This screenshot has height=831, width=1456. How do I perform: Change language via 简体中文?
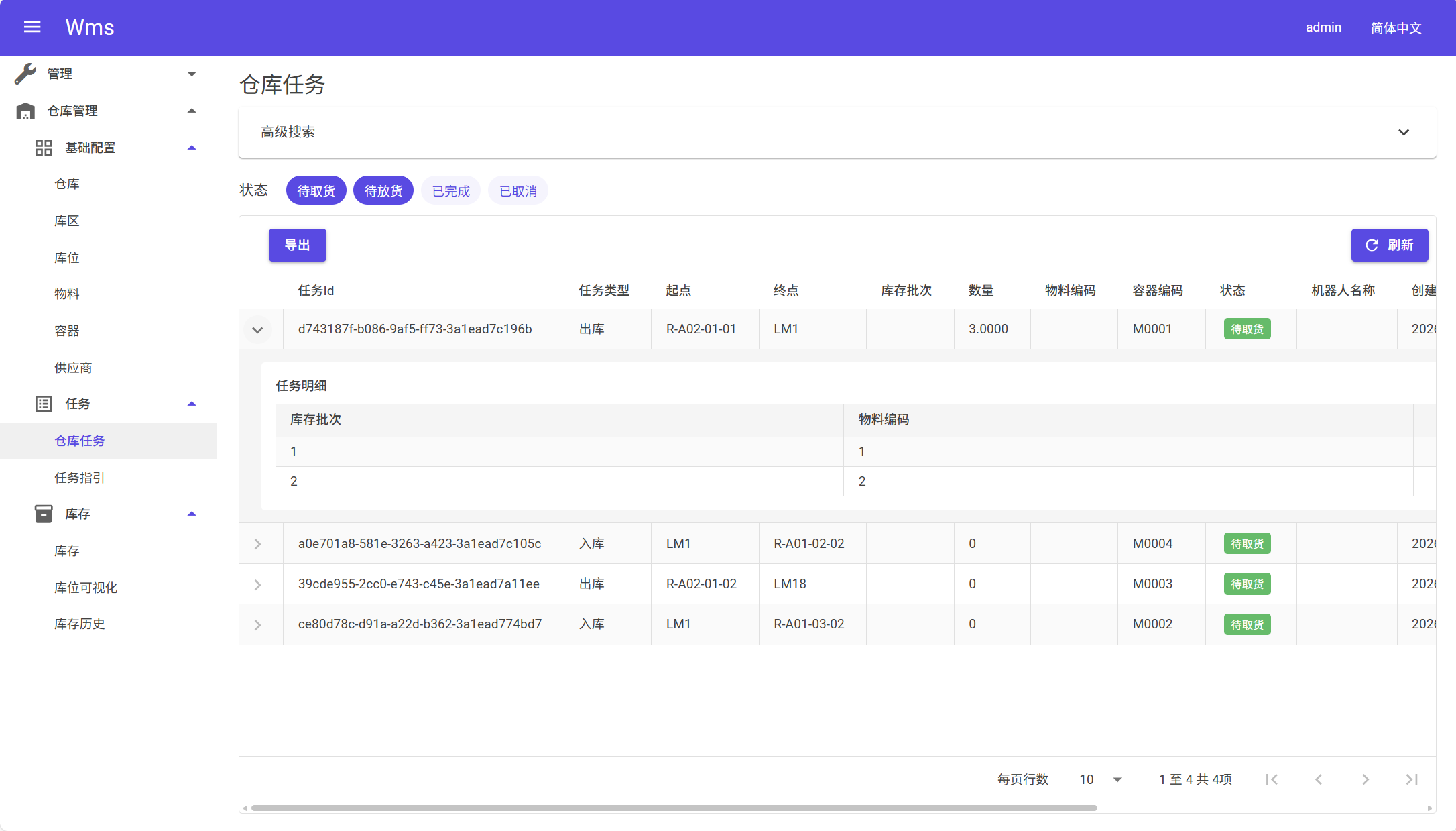pos(1396,27)
